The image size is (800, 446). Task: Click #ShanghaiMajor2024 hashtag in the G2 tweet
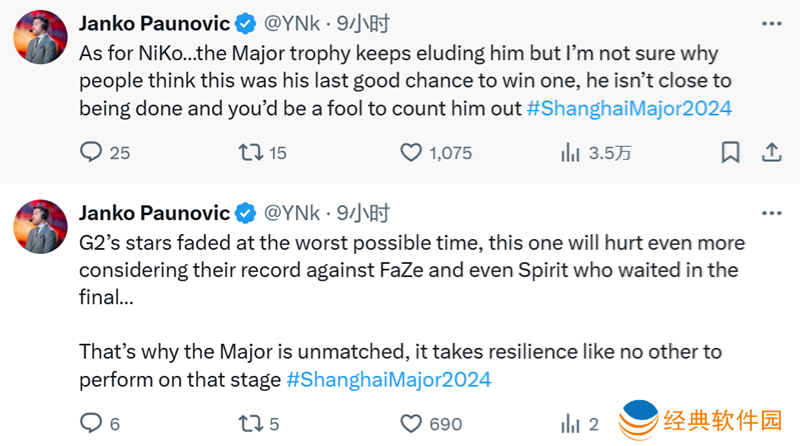point(389,380)
